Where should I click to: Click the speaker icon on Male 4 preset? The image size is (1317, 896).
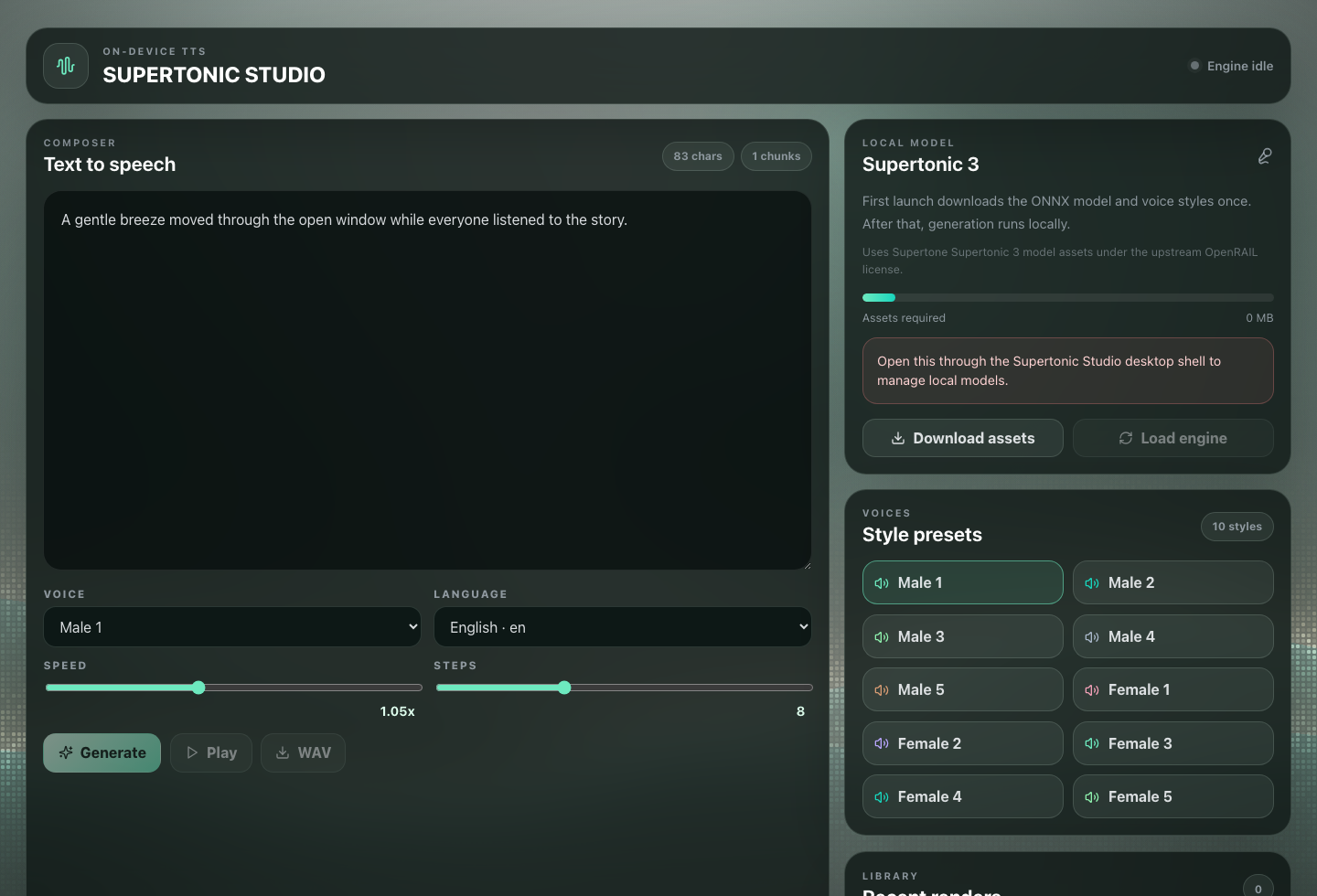pyautogui.click(x=1092, y=637)
